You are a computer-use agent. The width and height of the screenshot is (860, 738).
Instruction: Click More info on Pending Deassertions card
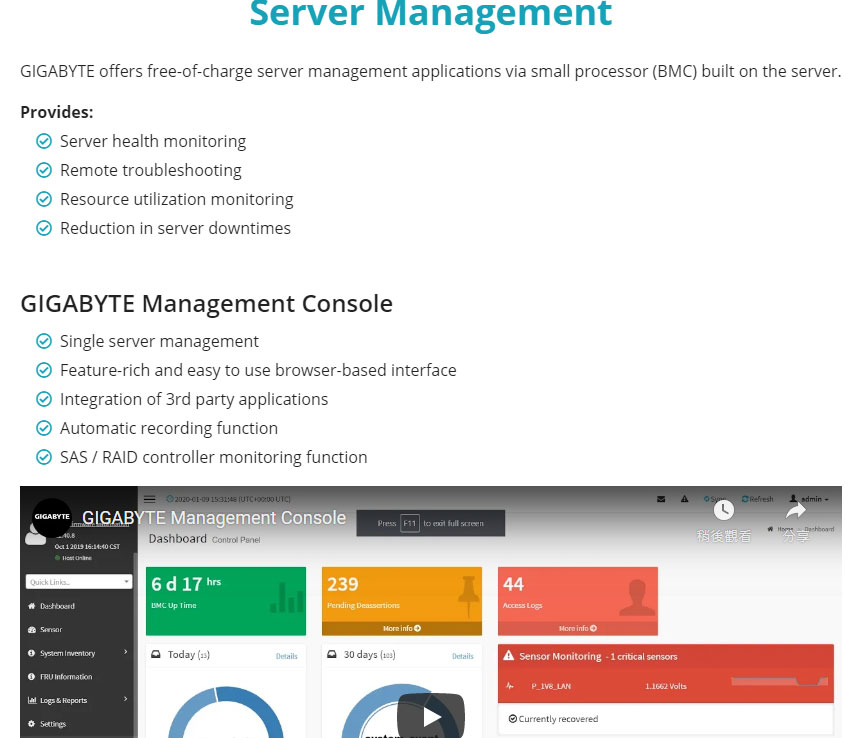pyautogui.click(x=402, y=628)
